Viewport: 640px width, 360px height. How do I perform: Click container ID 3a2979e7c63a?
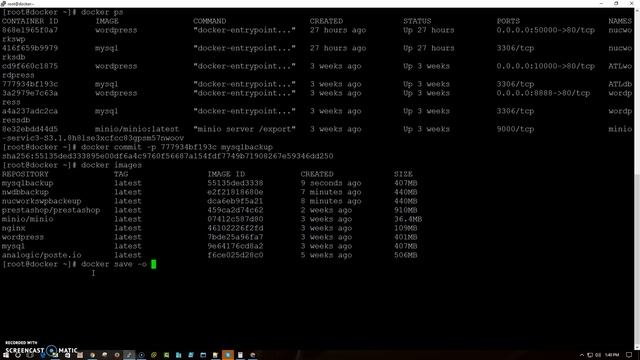tap(30, 93)
